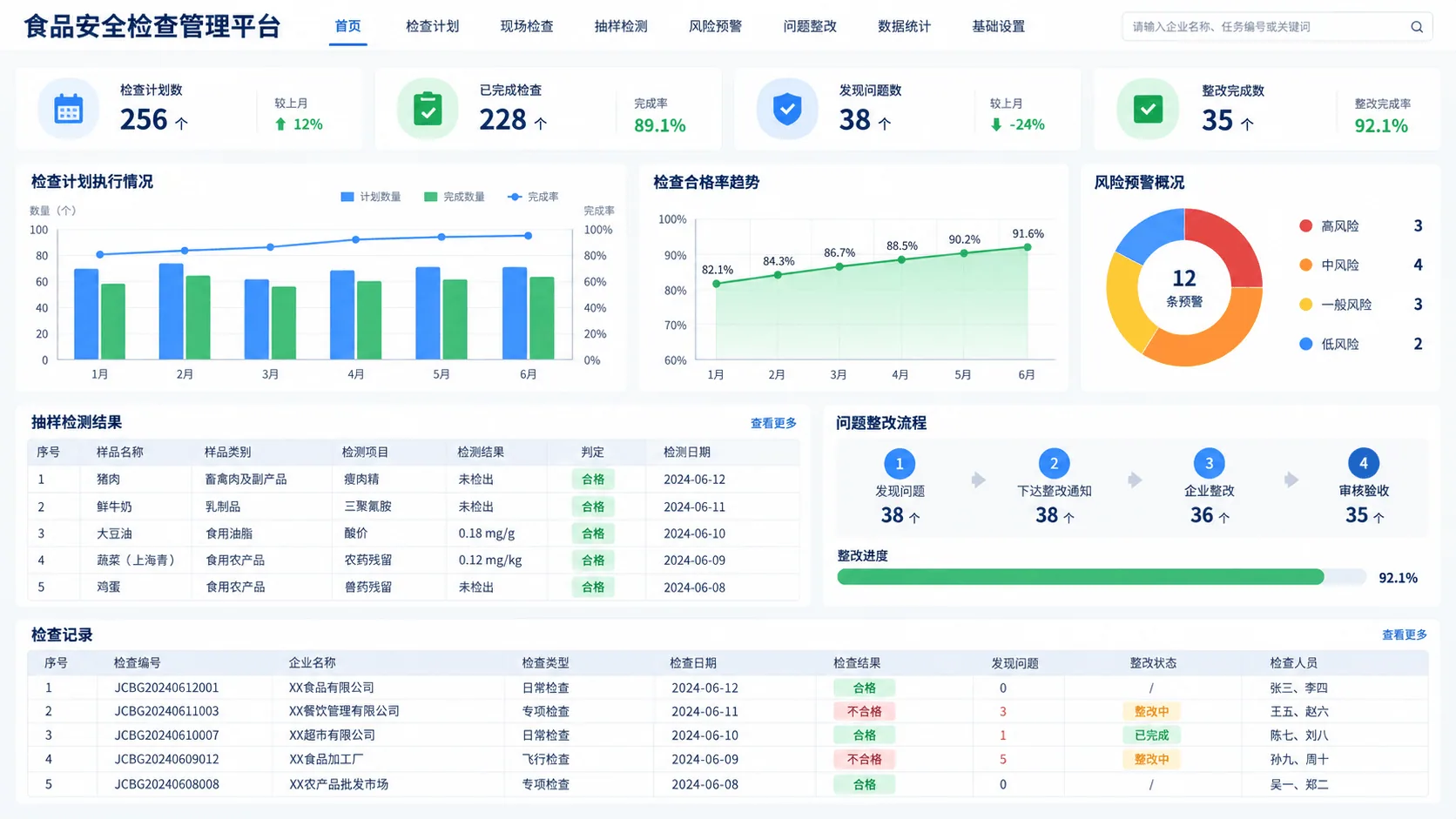Toggle the 完成率 line legend item

tap(533, 197)
